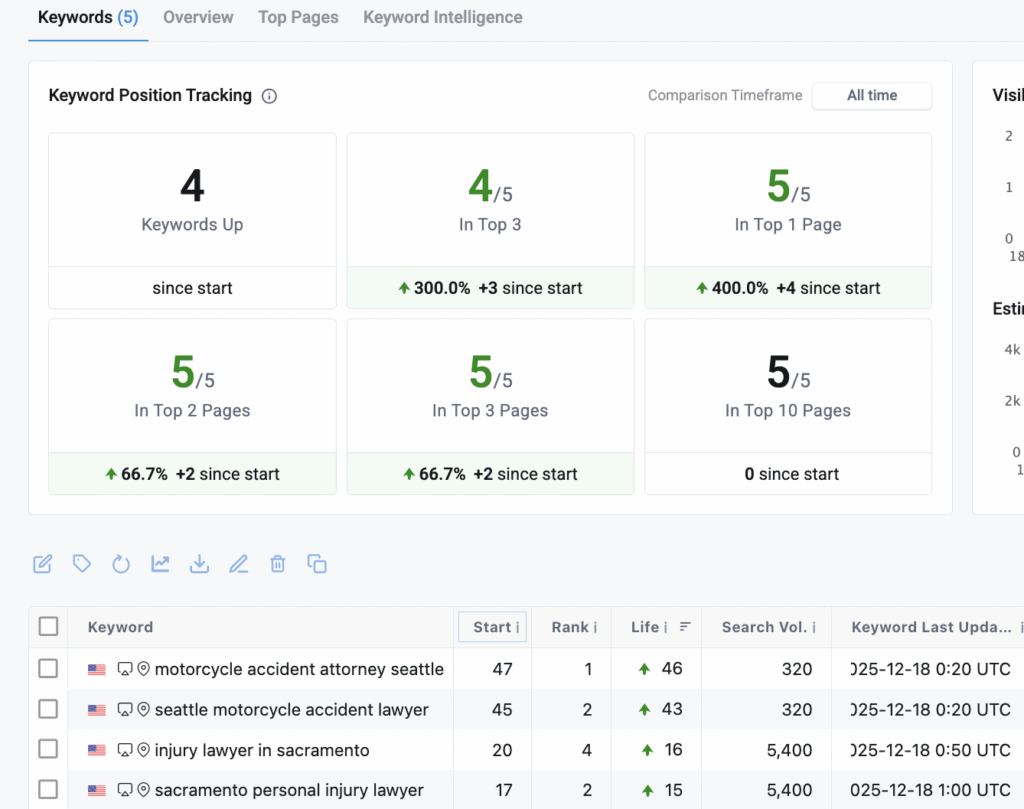Toggle sorting on the Start column

492,626
